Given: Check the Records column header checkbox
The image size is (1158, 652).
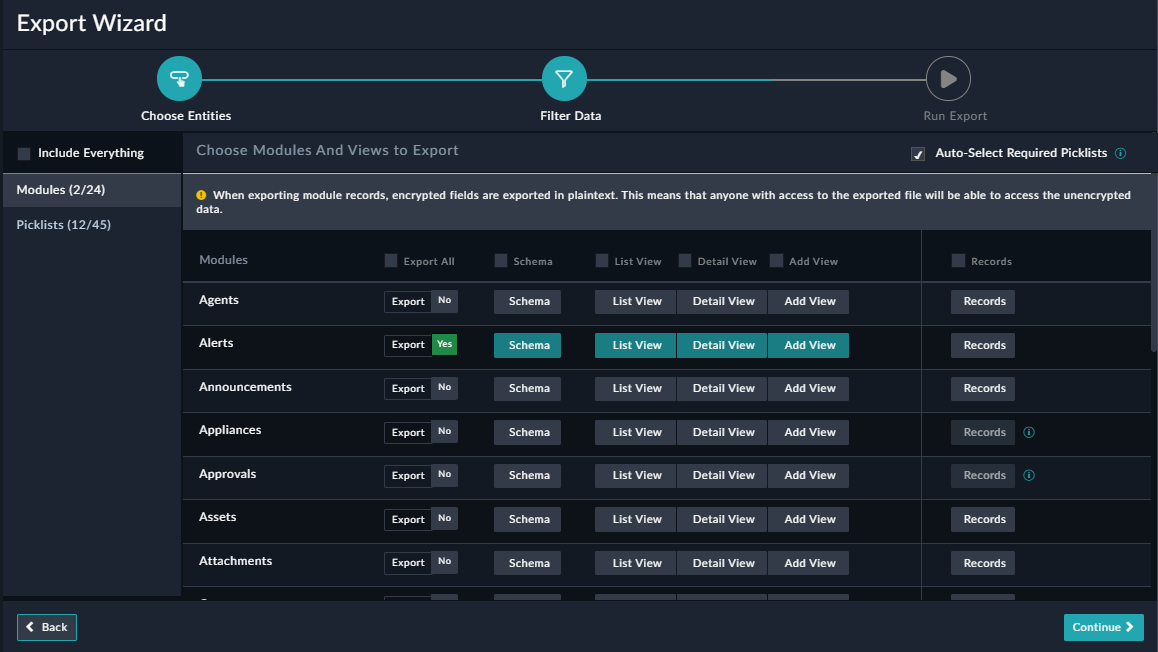Looking at the screenshot, I should point(956,261).
